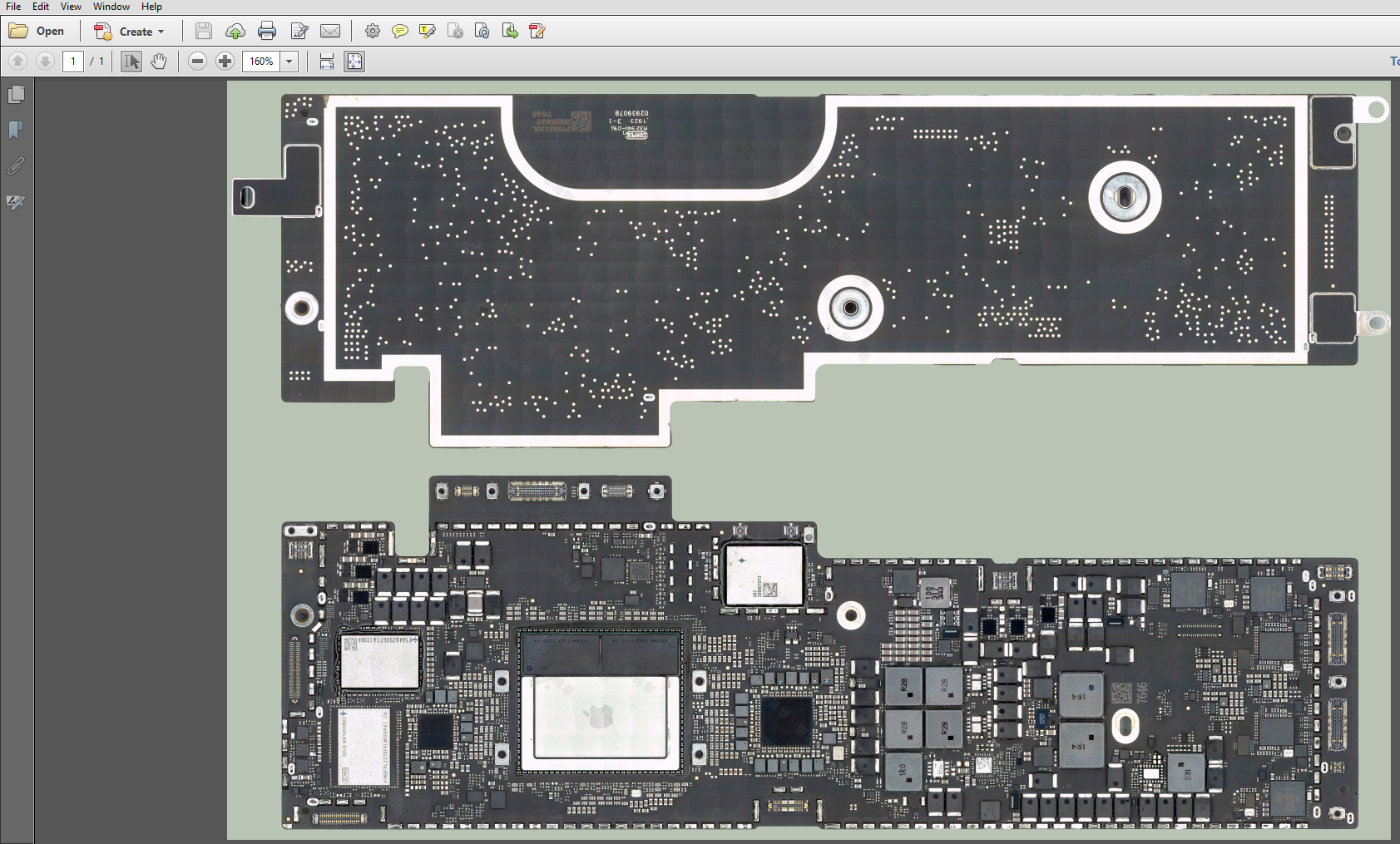Open the Page Thumbnails panel

click(16, 95)
